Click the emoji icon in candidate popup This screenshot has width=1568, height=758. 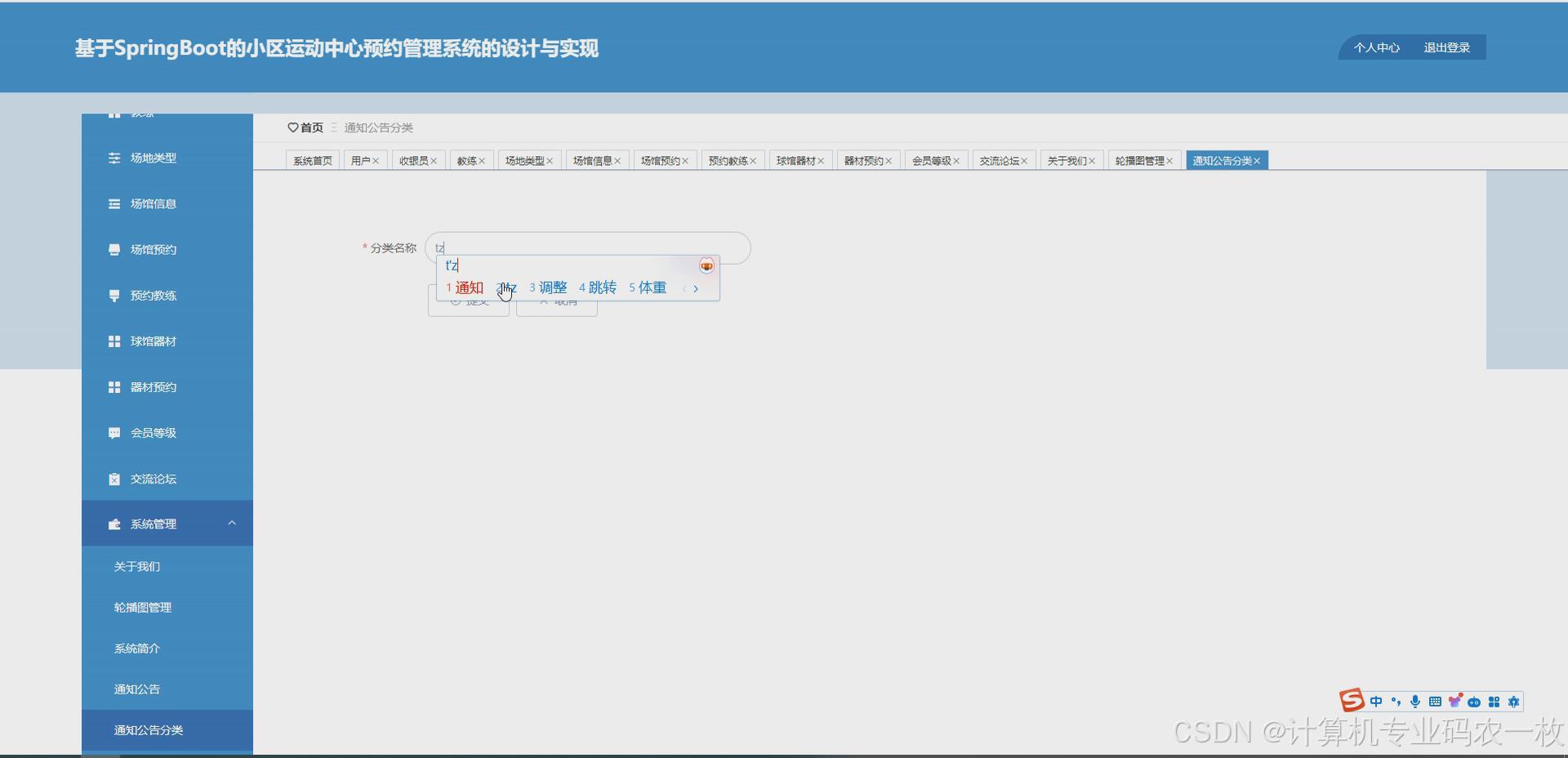coord(706,265)
